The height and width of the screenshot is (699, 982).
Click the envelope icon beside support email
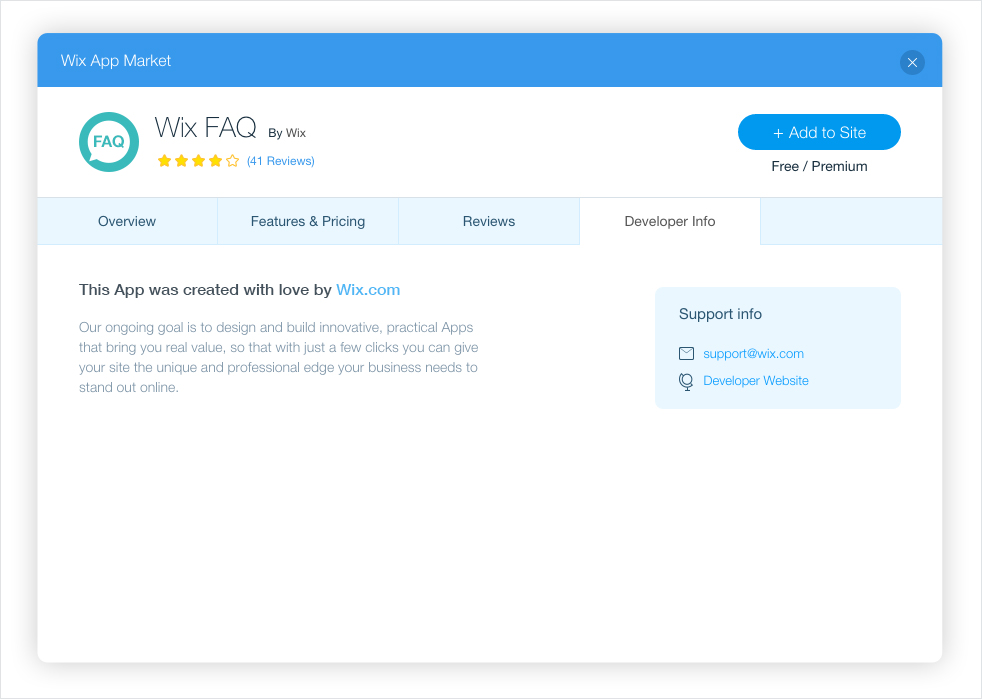point(686,354)
